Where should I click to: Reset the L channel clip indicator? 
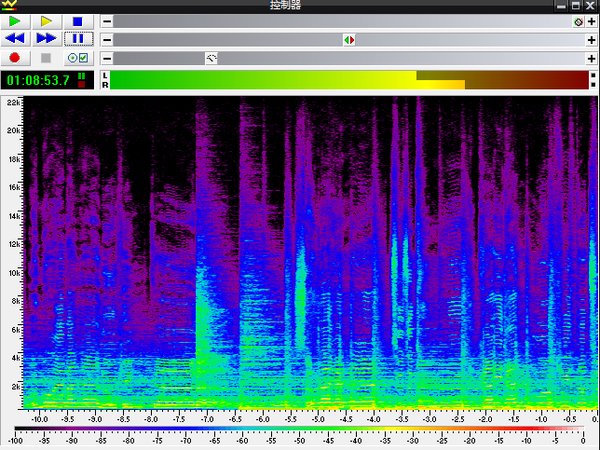(x=593, y=75)
